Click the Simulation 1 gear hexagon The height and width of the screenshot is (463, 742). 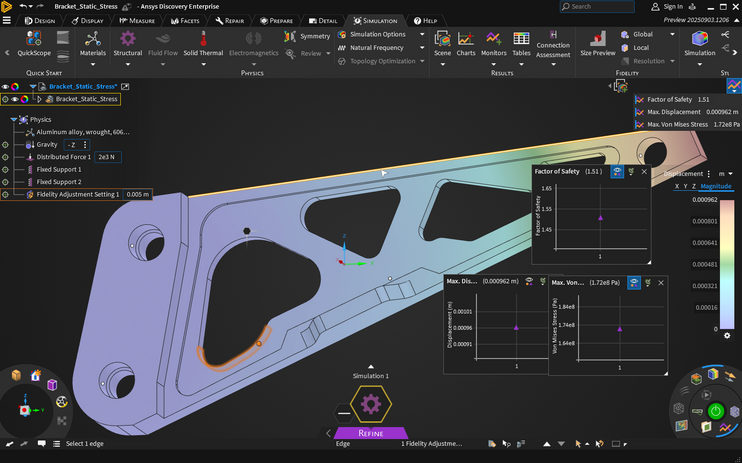(x=371, y=404)
